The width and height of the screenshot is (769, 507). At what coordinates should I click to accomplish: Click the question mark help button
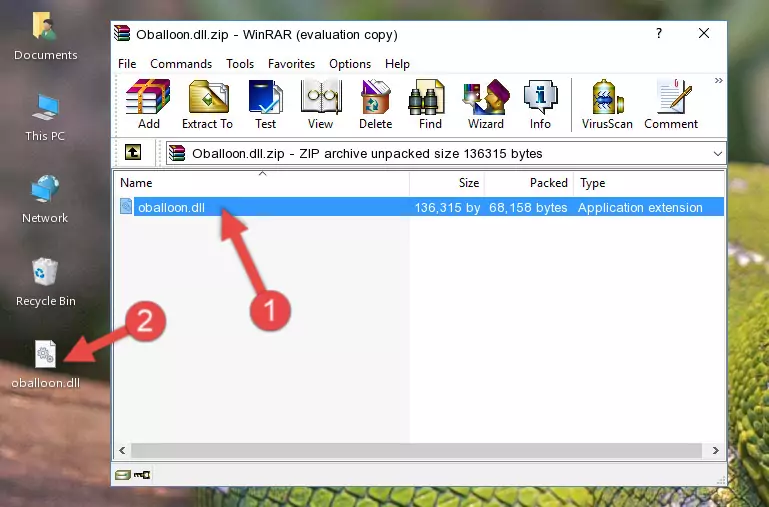click(x=659, y=33)
